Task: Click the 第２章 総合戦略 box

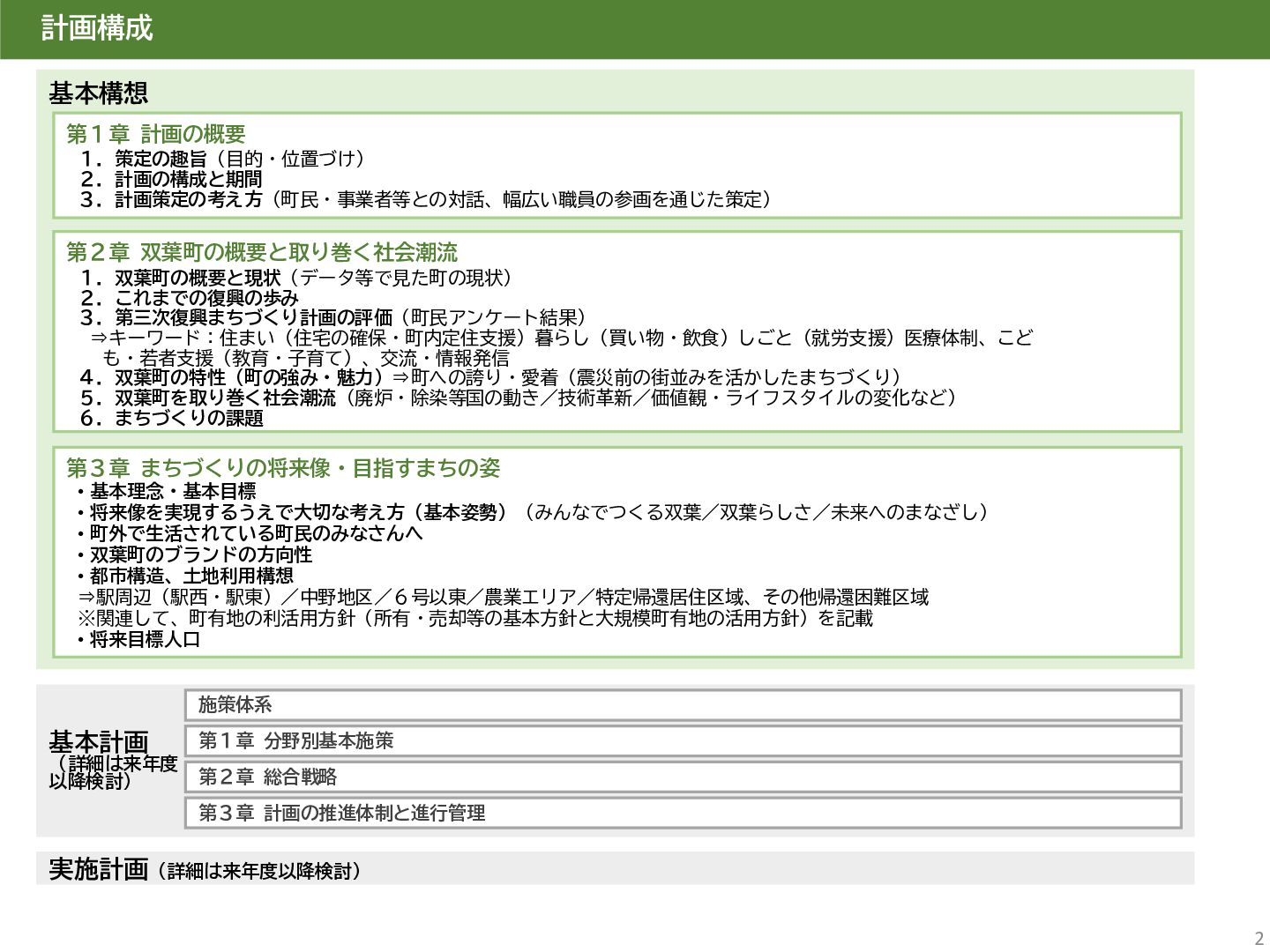Action: (684, 777)
